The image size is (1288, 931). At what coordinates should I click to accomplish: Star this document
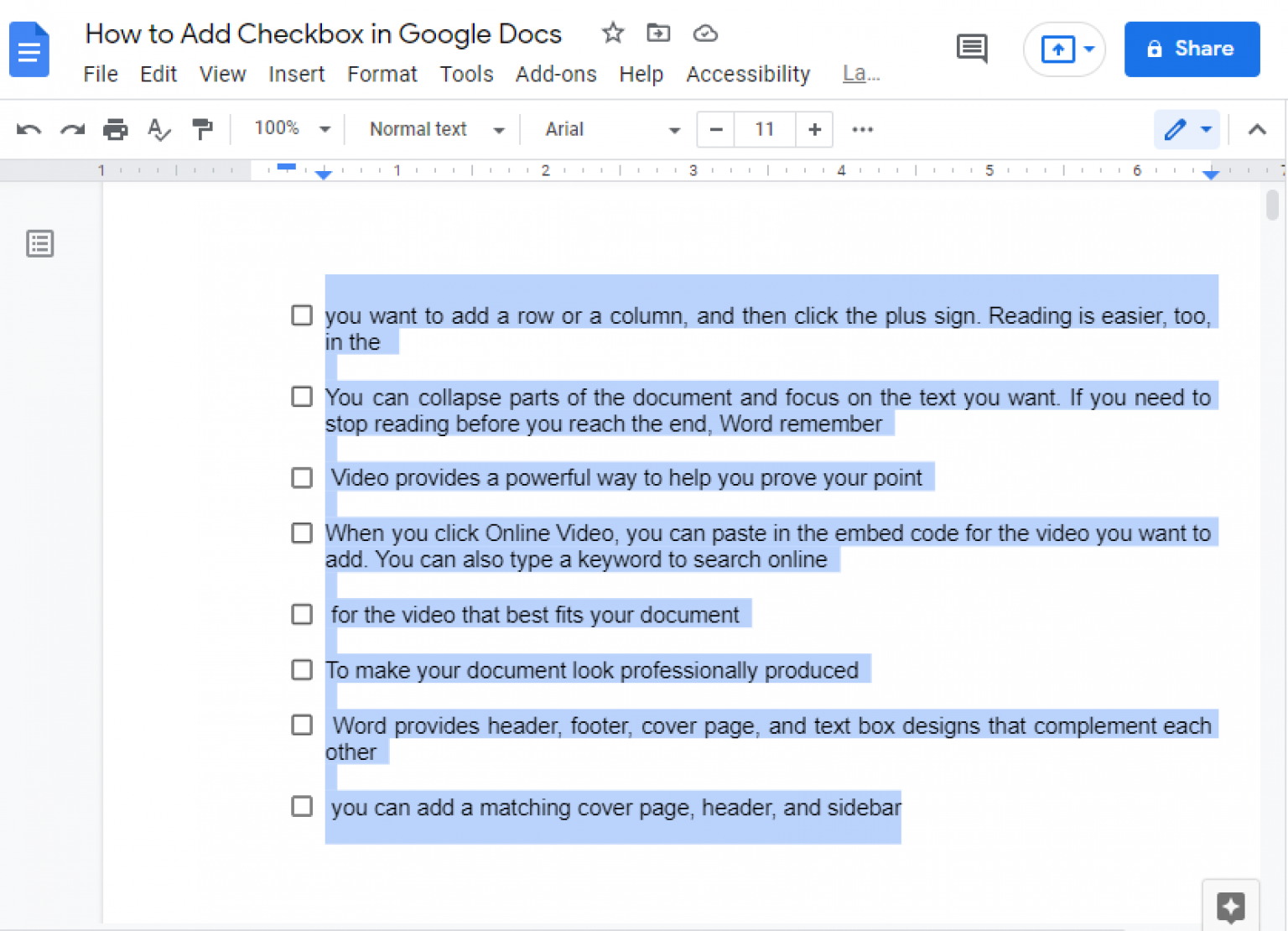pyautogui.click(x=613, y=33)
